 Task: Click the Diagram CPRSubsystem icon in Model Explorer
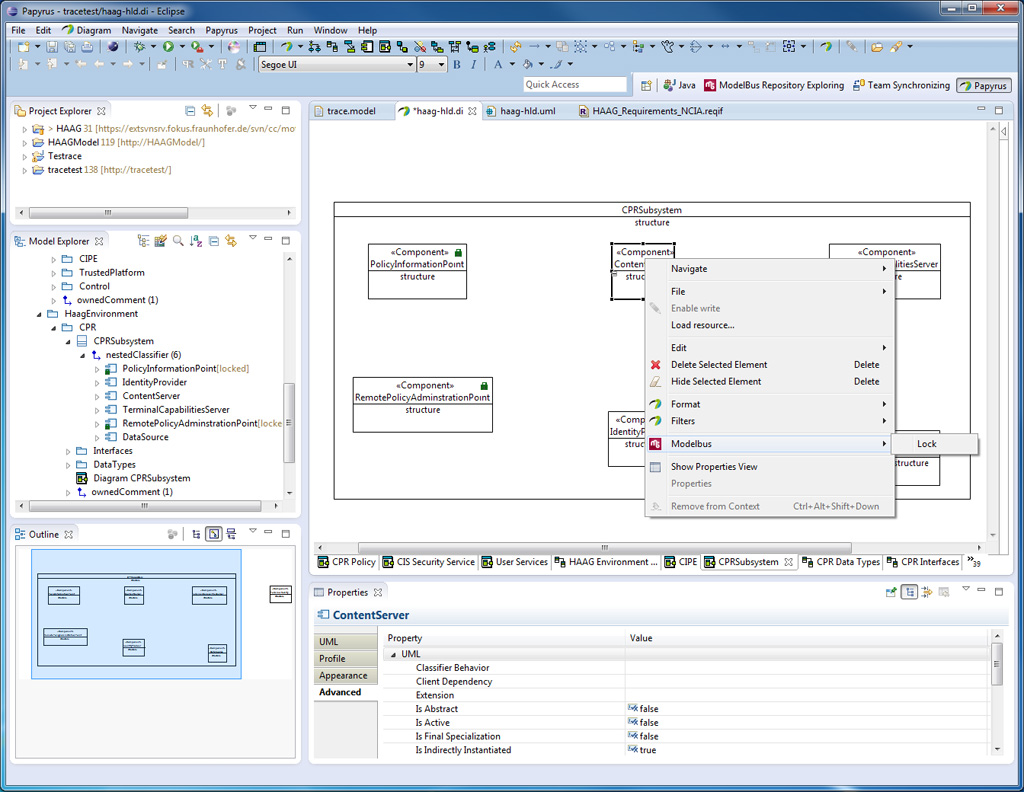[82, 479]
